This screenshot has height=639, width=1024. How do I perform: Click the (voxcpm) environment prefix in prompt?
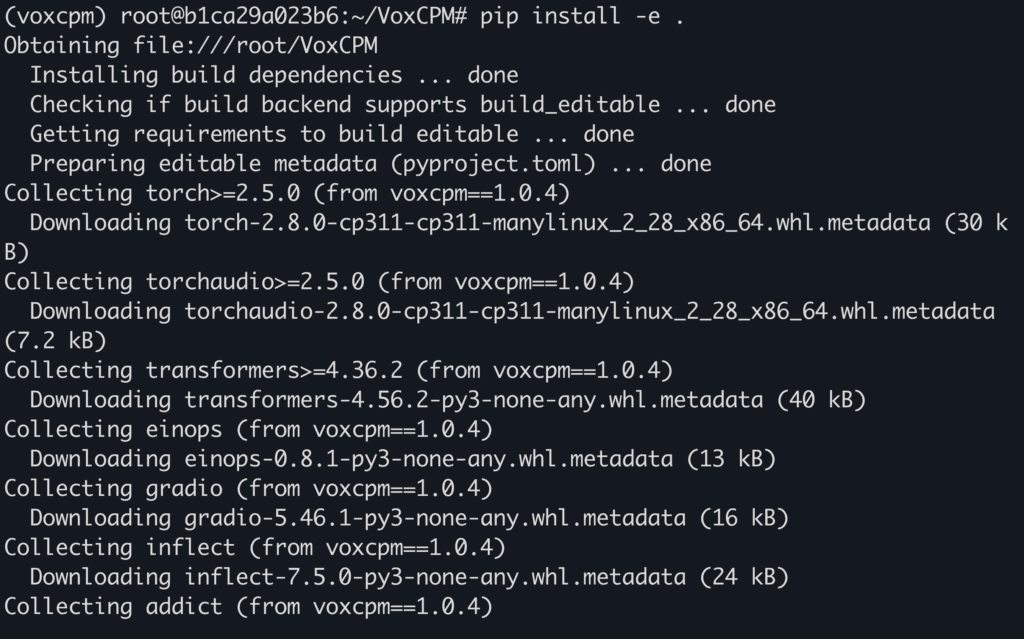[x=56, y=16]
